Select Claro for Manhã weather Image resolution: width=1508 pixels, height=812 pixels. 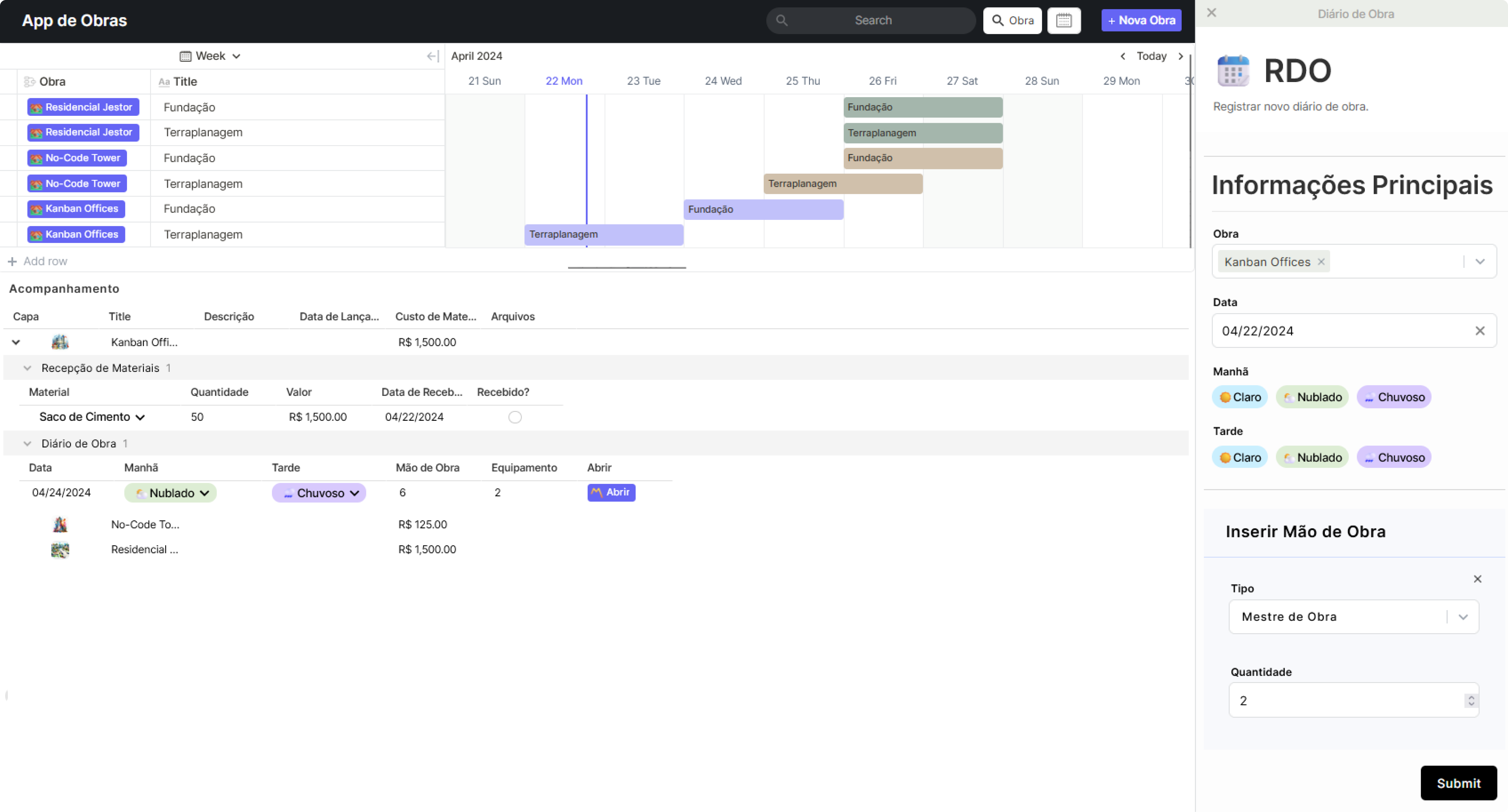point(1239,397)
